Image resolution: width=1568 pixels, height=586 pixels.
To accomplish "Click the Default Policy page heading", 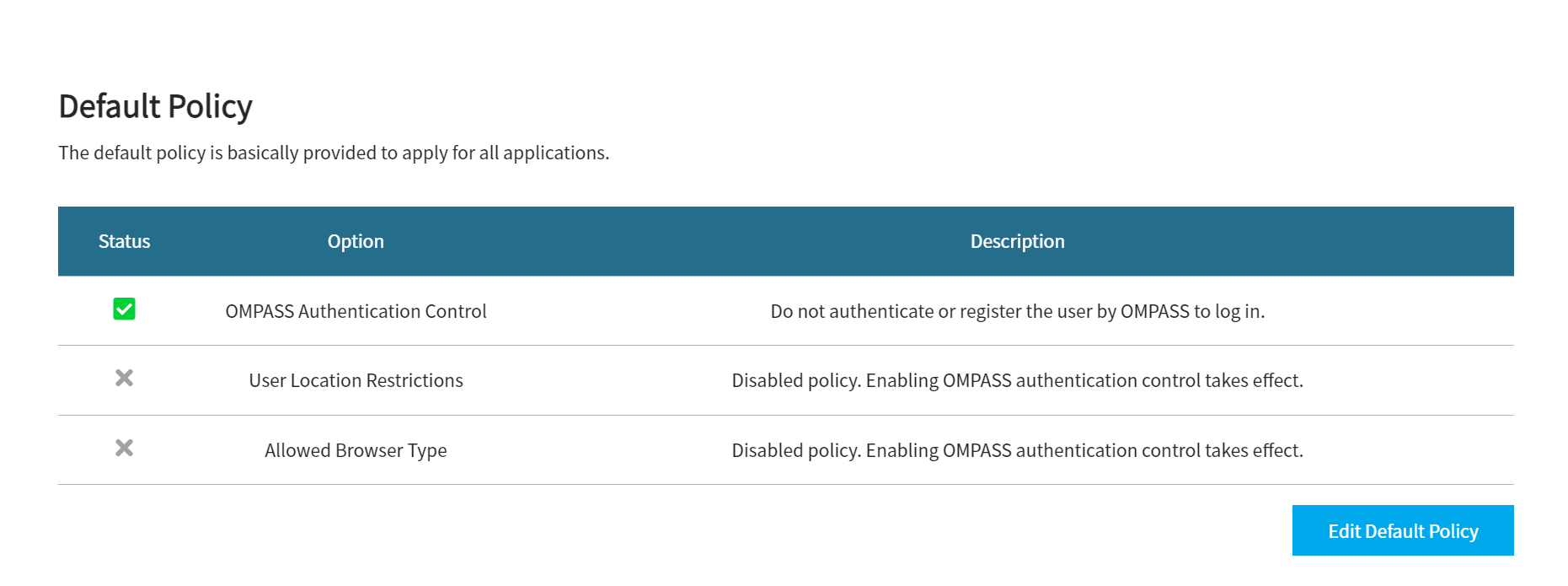I will [156, 106].
